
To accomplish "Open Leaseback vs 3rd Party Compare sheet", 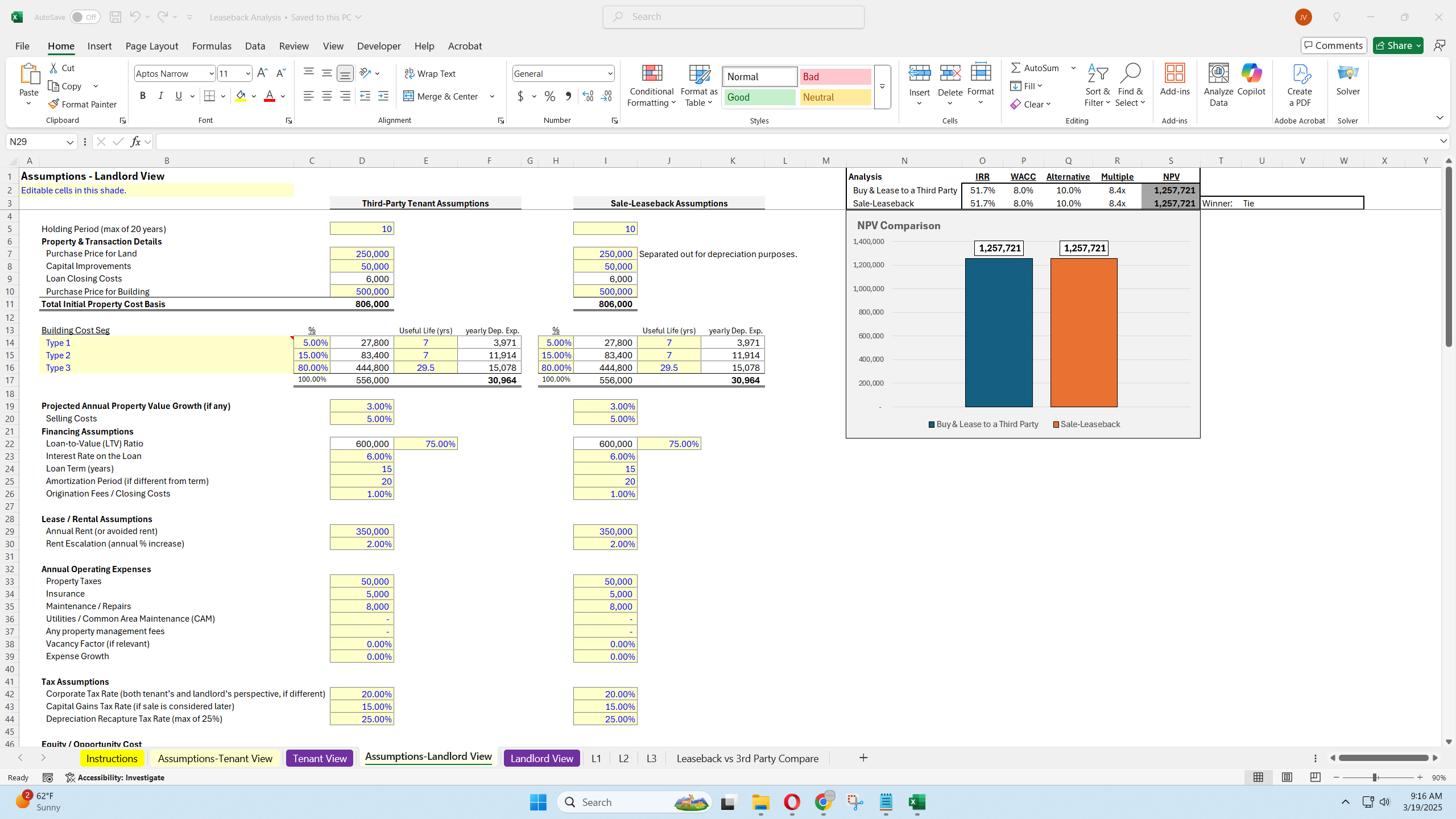I will (x=747, y=758).
